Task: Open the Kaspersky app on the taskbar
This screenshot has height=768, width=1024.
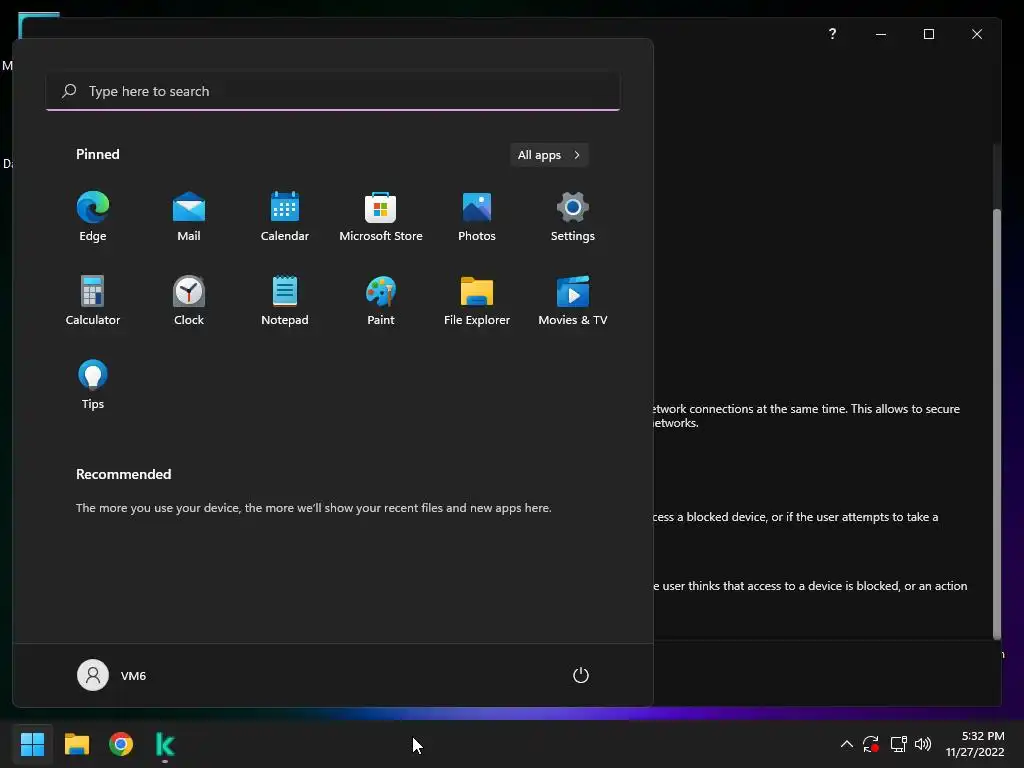Action: (x=165, y=744)
